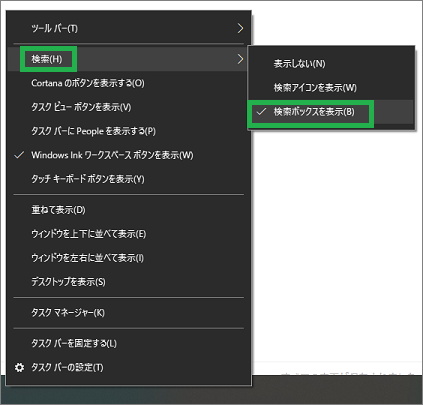Toggle タスク バーを固定する(L)
Screen dimensions: 423x405
(x=129, y=343)
